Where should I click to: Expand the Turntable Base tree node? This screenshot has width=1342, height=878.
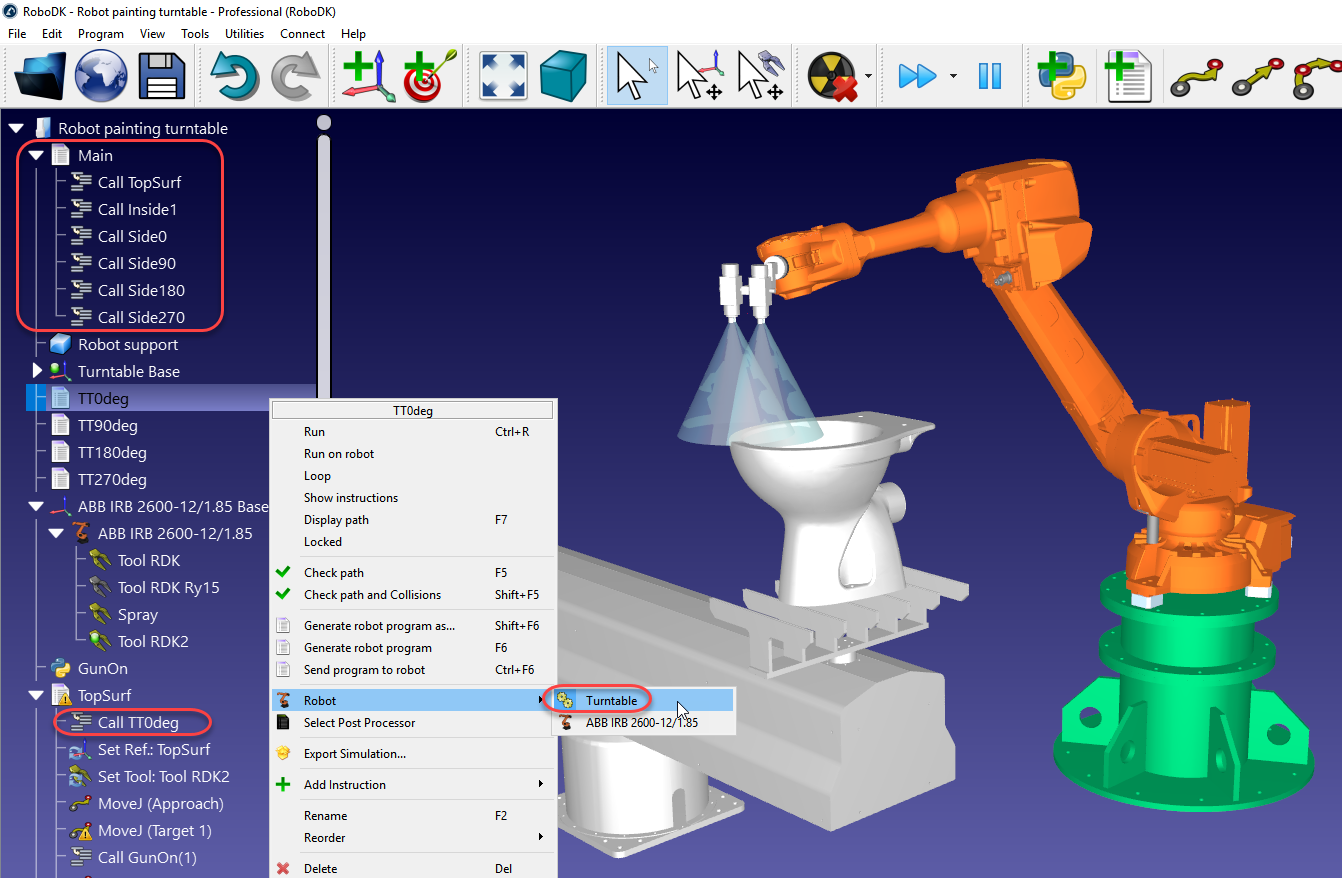37,371
